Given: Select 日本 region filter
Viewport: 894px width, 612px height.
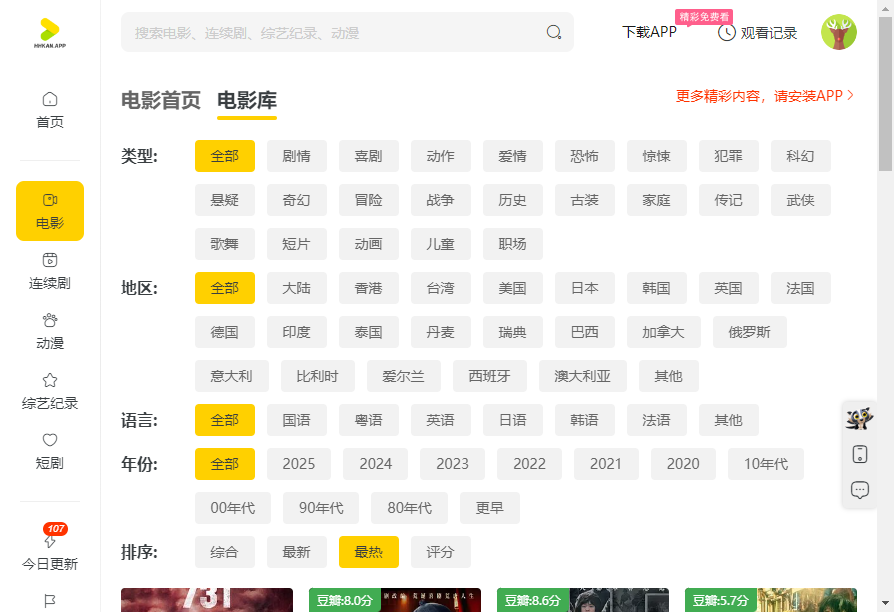Looking at the screenshot, I should pos(584,288).
